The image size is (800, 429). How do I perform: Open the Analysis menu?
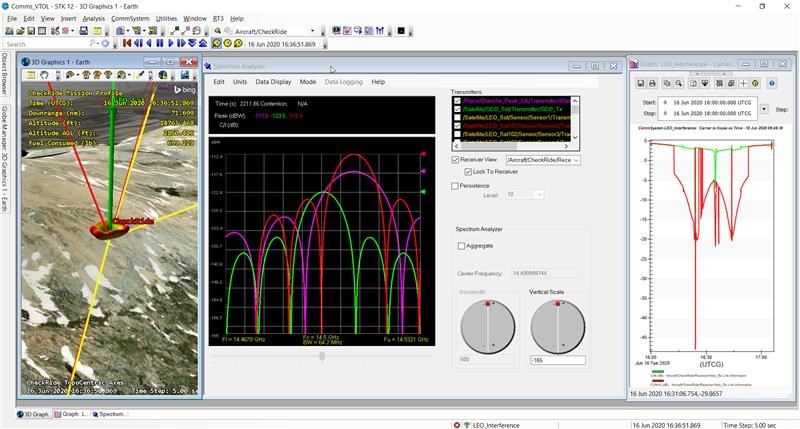tap(93, 18)
